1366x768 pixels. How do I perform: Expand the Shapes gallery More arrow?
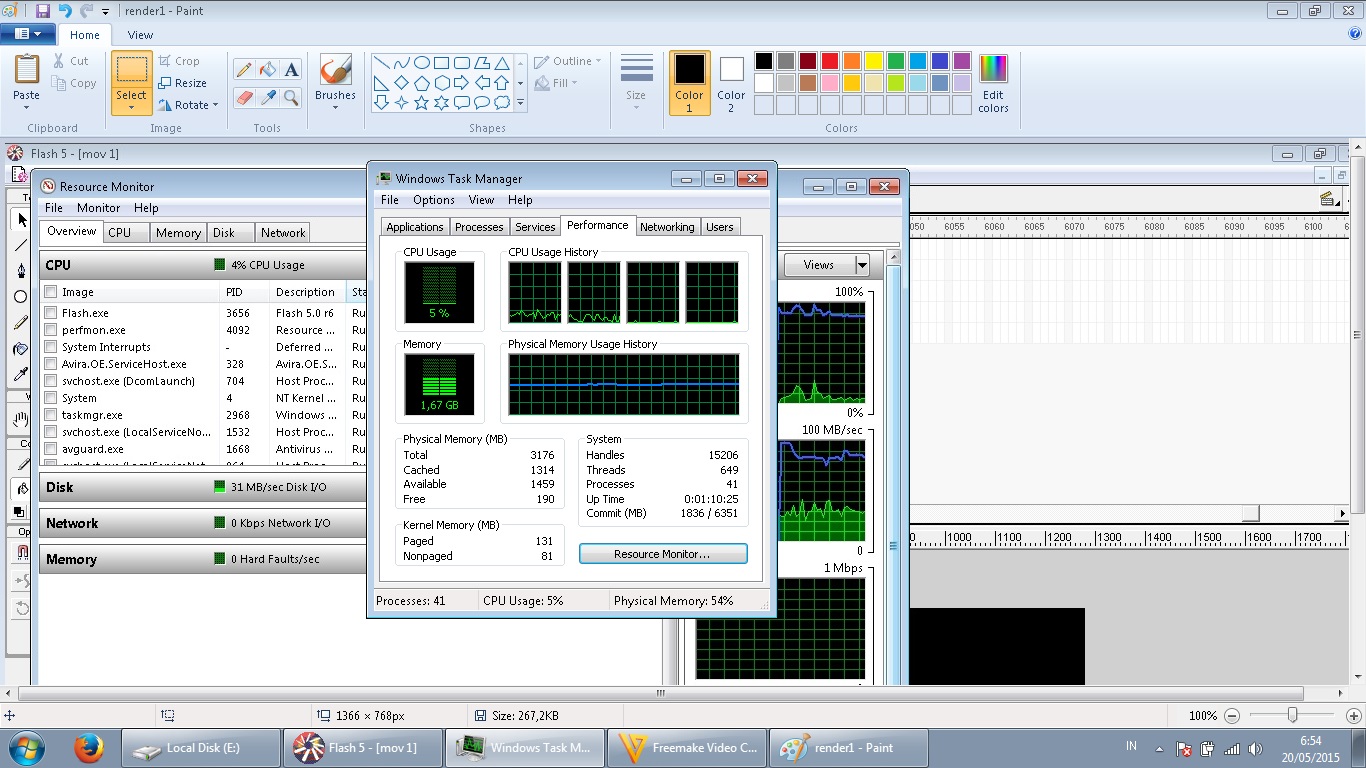[x=520, y=102]
